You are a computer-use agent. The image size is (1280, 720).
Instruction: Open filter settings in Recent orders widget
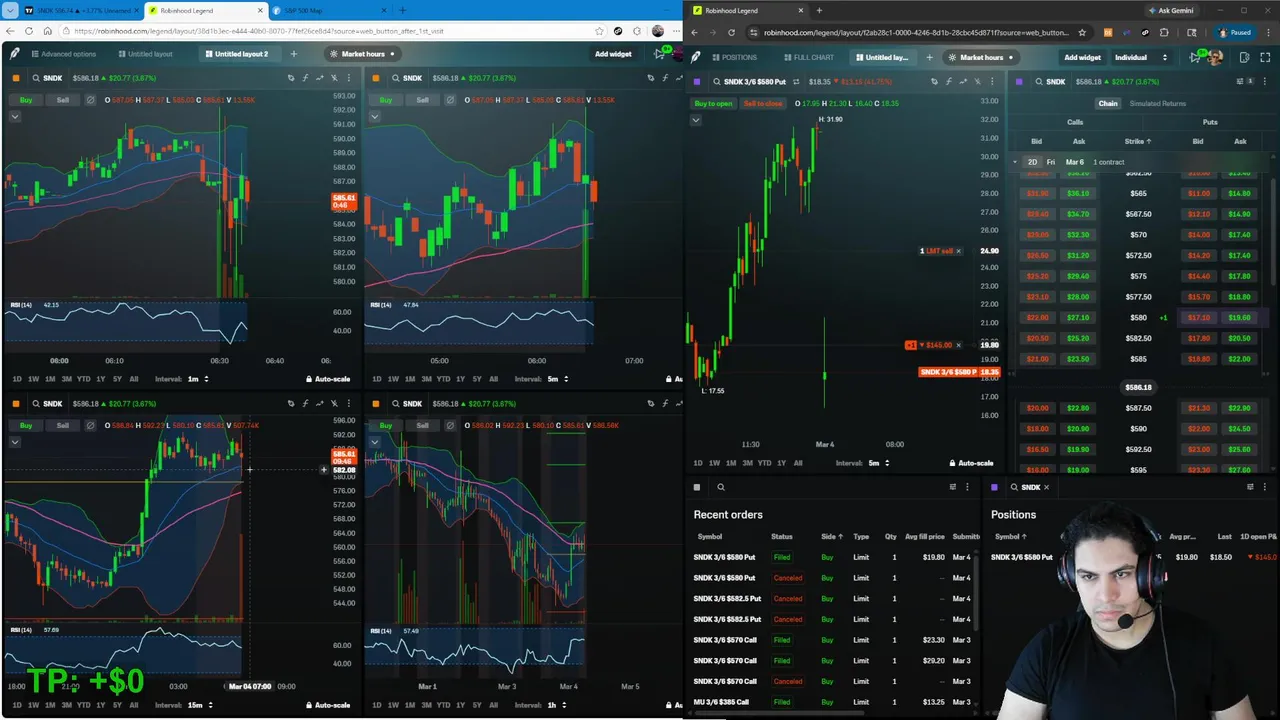(x=952, y=487)
